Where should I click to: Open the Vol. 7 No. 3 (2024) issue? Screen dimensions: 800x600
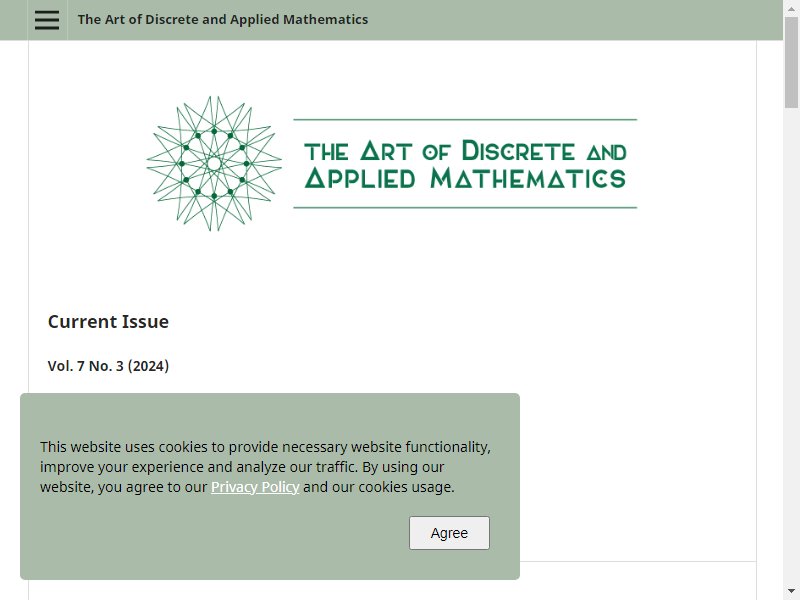tap(108, 366)
